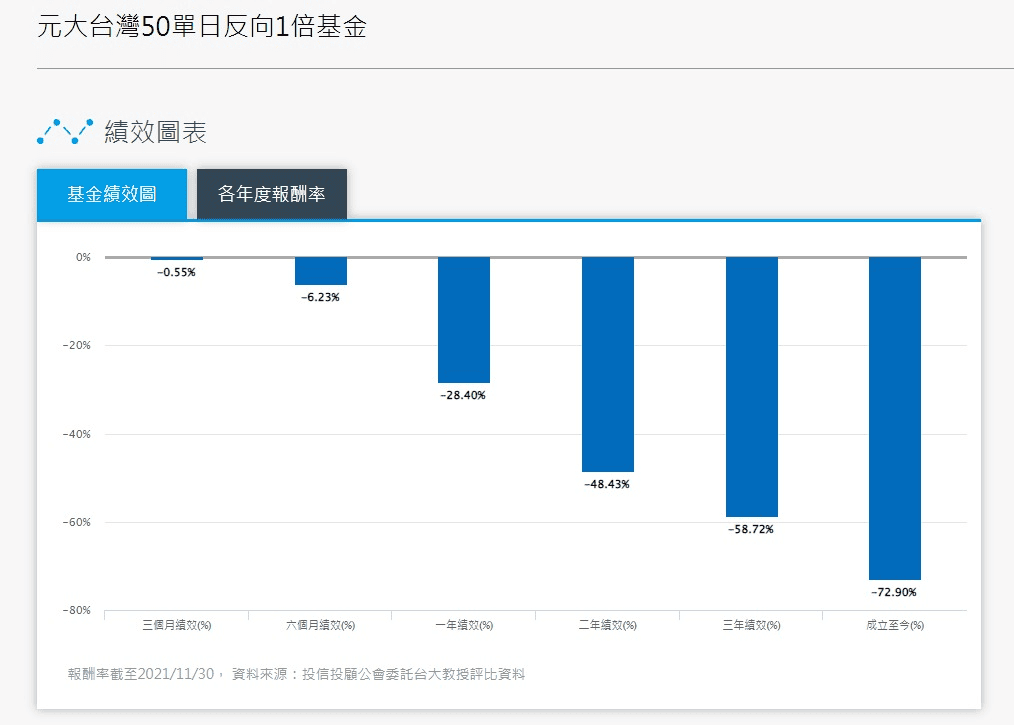Click the -58.72% data label
1014x725 pixels.
751,529
